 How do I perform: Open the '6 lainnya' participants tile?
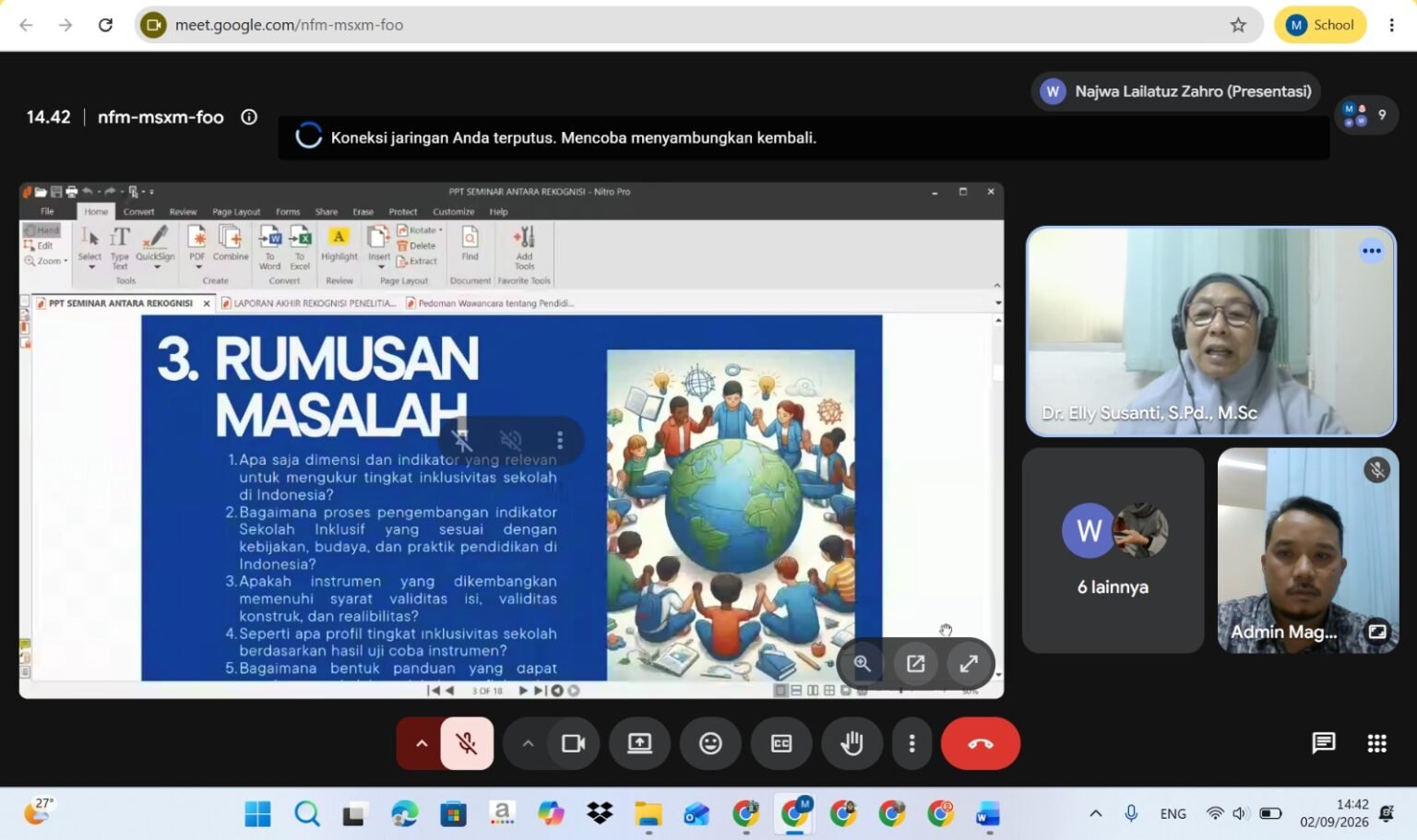pos(1113,550)
